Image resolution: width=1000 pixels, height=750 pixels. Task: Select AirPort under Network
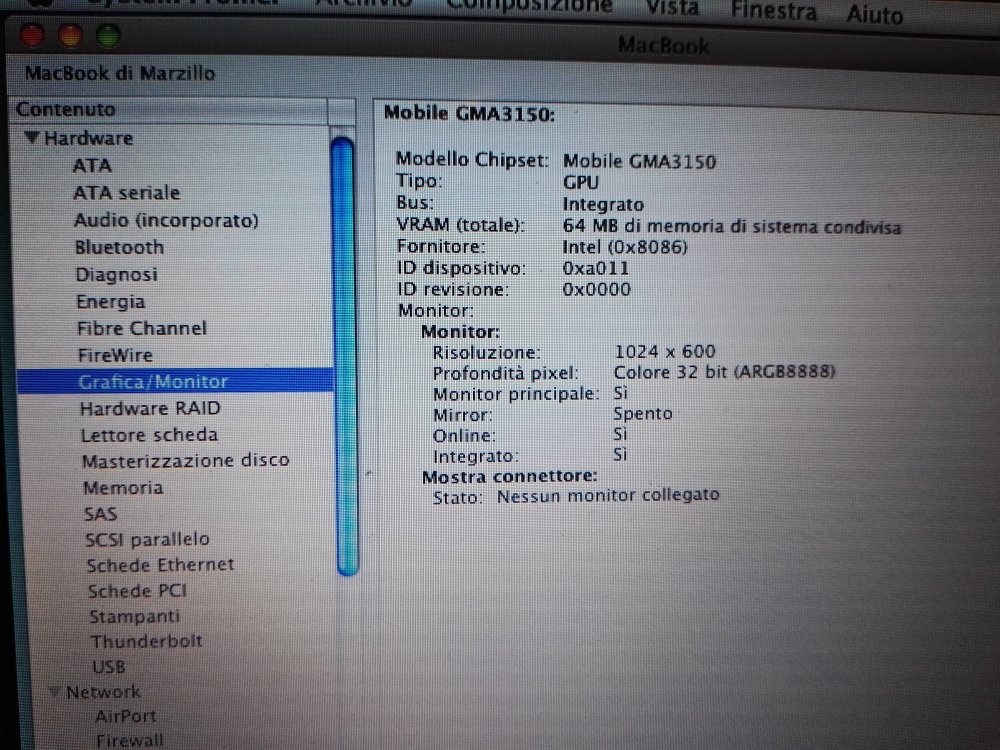125,717
